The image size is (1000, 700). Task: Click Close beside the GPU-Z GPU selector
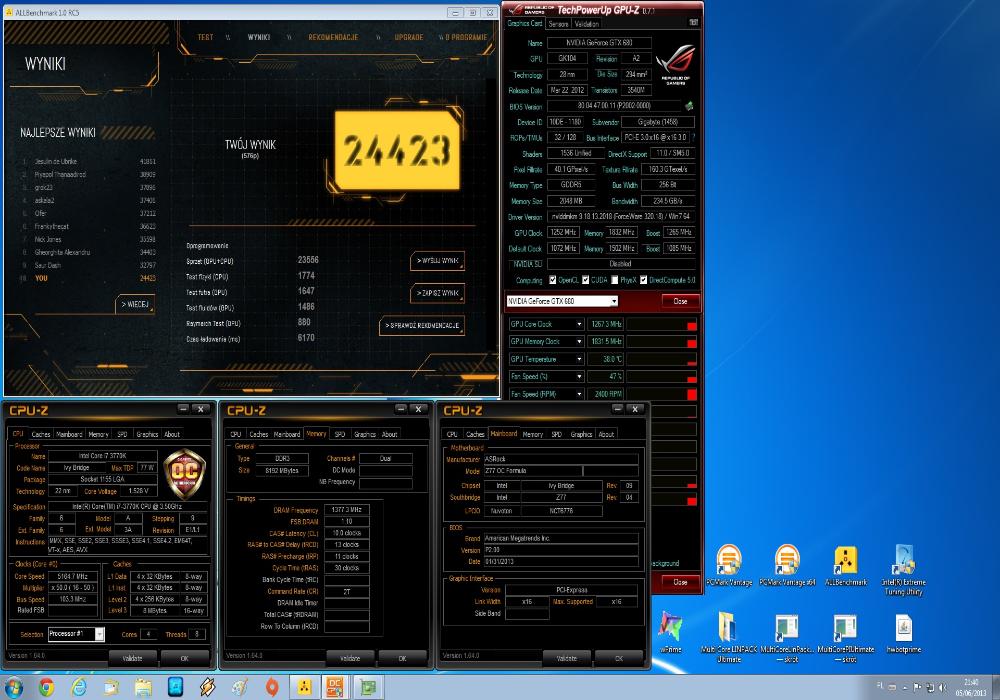point(680,301)
